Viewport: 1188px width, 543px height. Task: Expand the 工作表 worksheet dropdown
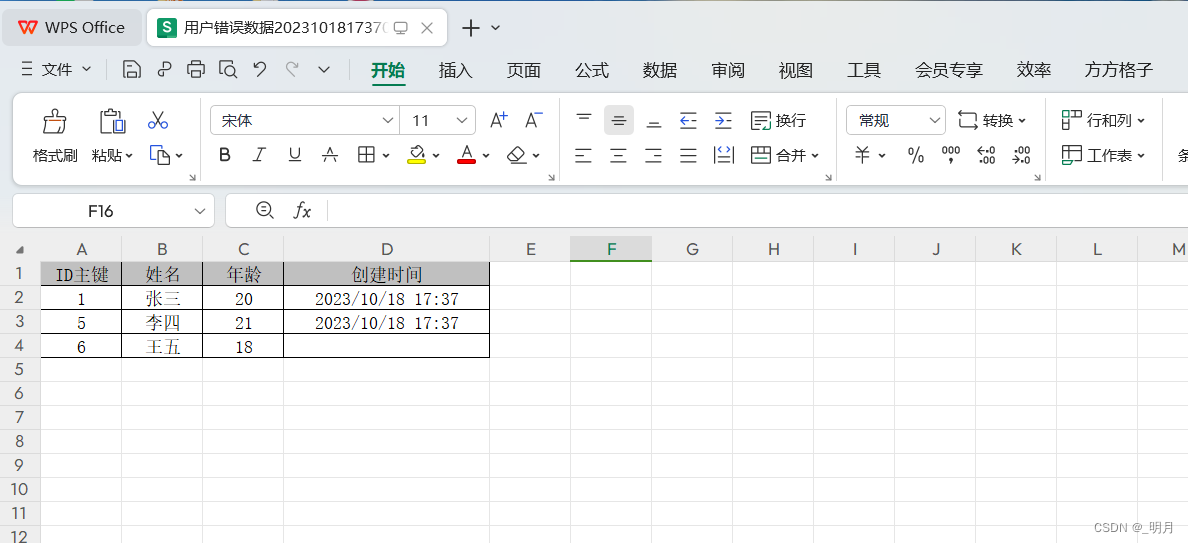point(1141,155)
